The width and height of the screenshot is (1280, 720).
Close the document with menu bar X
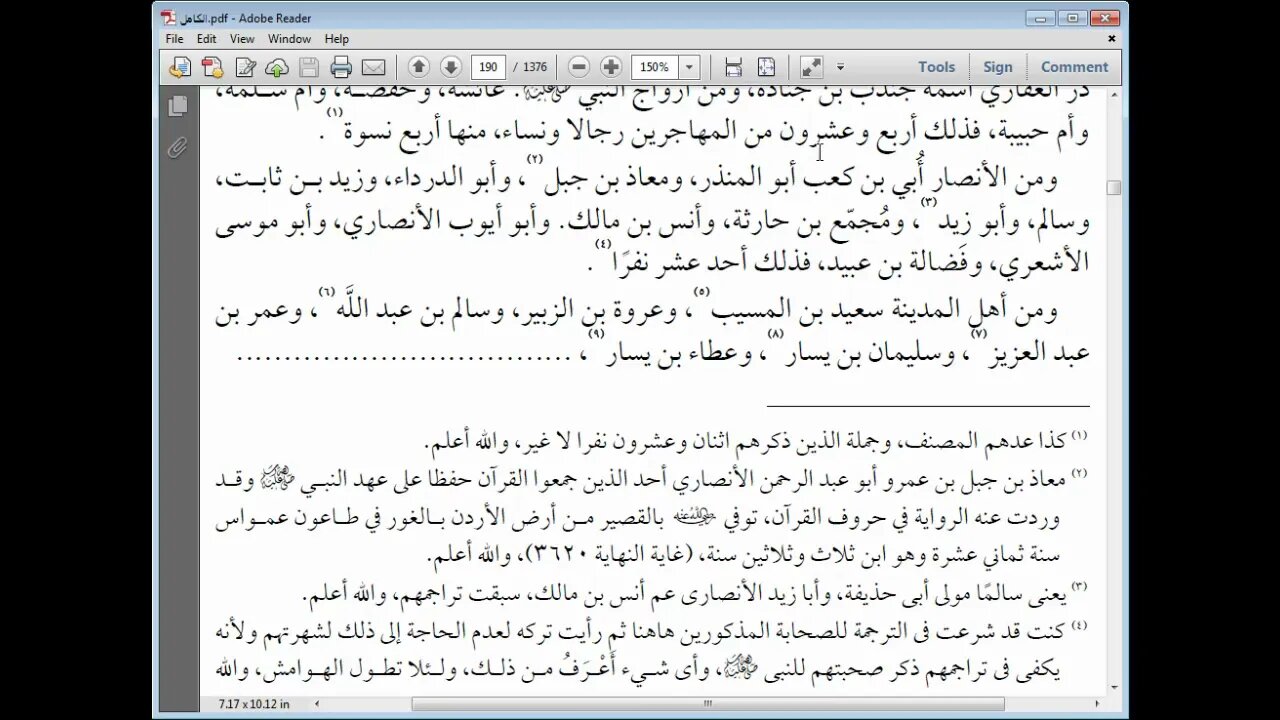[x=1112, y=39]
